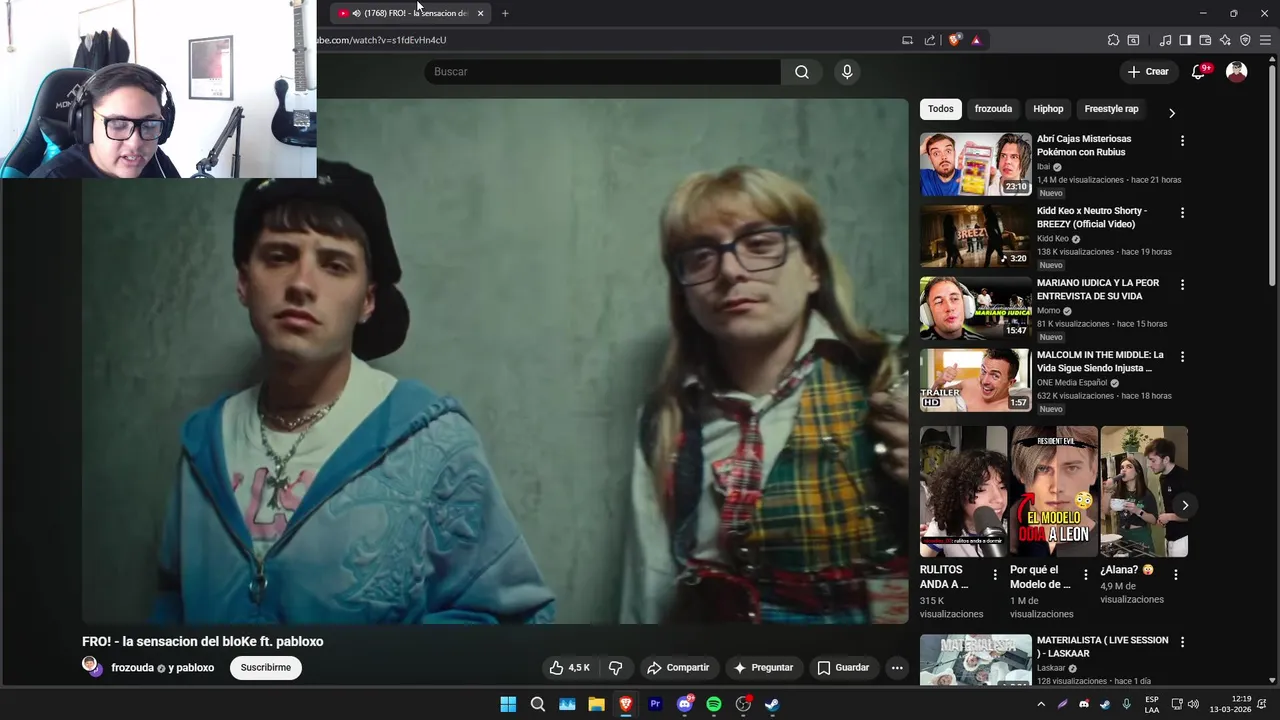
Task: Select the Hiphop filter chip
Action: (1048, 109)
